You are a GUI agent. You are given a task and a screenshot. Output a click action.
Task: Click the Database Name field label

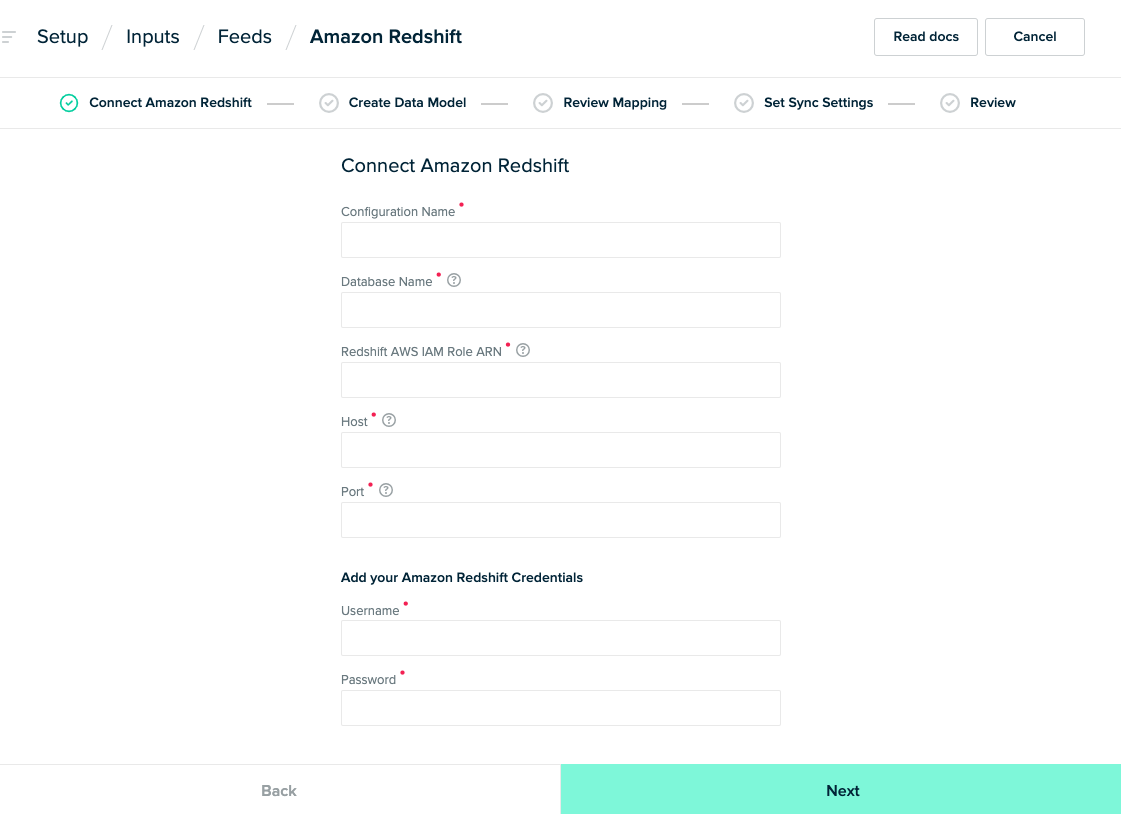(387, 282)
